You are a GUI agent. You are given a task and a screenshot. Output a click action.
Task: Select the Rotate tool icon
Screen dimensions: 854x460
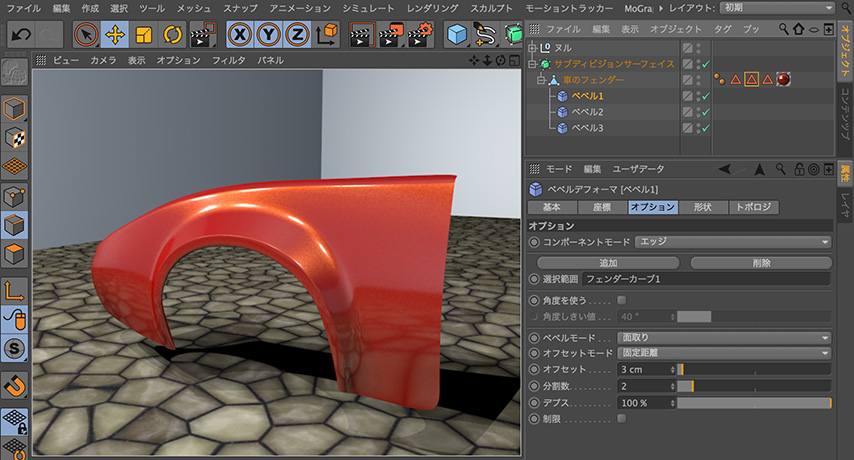point(172,36)
